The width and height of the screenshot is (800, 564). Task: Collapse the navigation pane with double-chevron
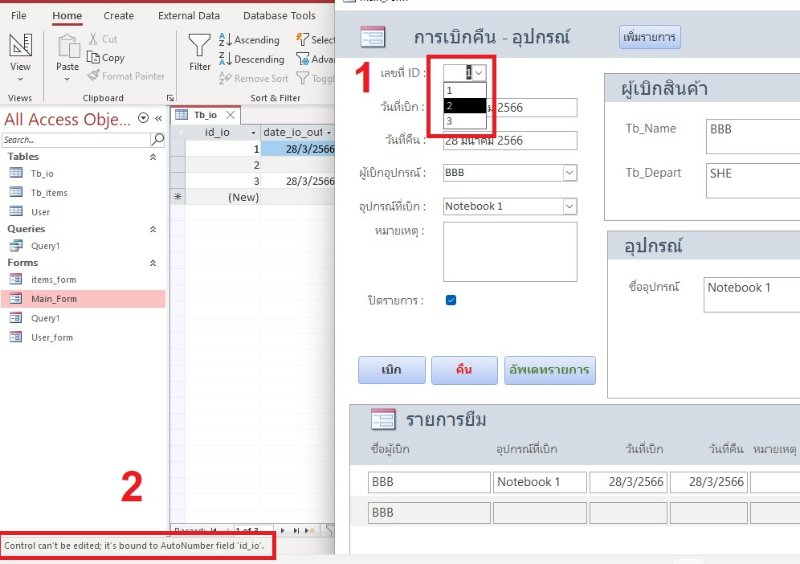pyautogui.click(x=158, y=118)
